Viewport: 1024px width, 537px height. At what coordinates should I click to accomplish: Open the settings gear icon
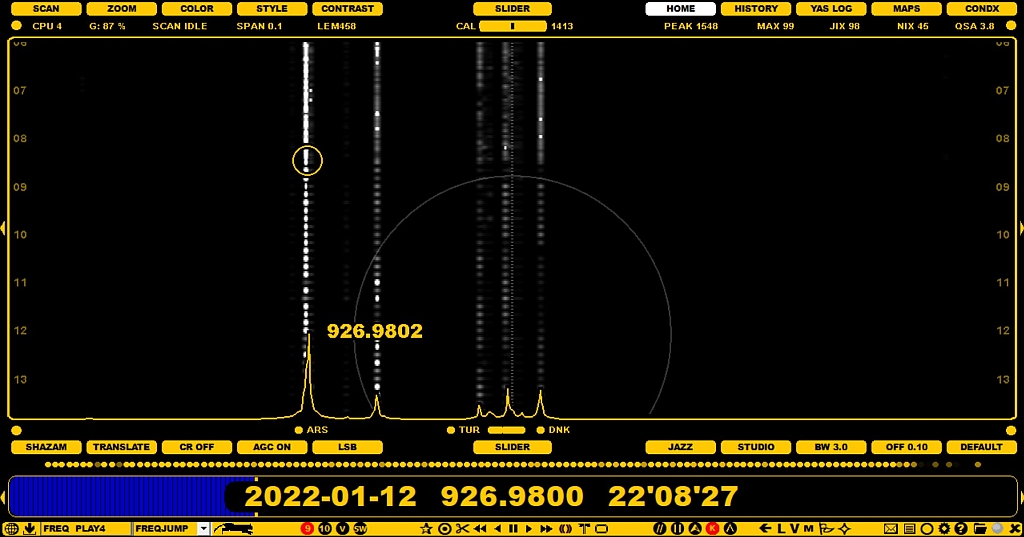(x=943, y=528)
